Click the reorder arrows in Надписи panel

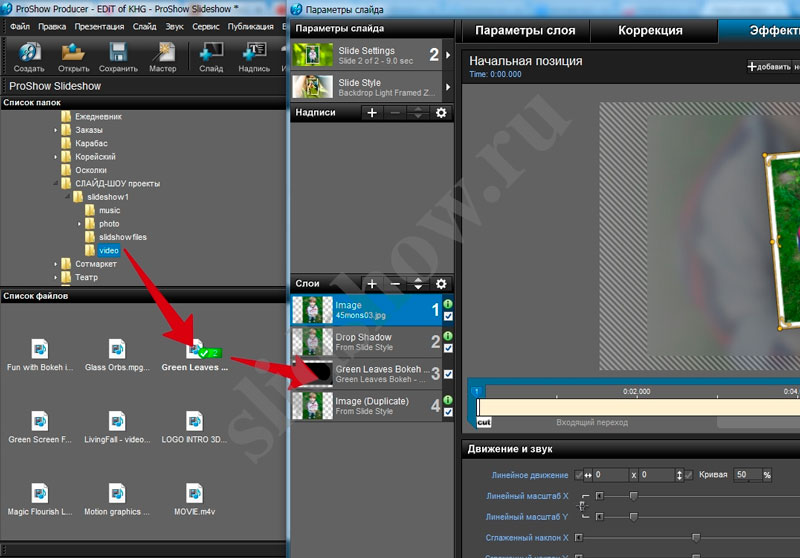418,113
